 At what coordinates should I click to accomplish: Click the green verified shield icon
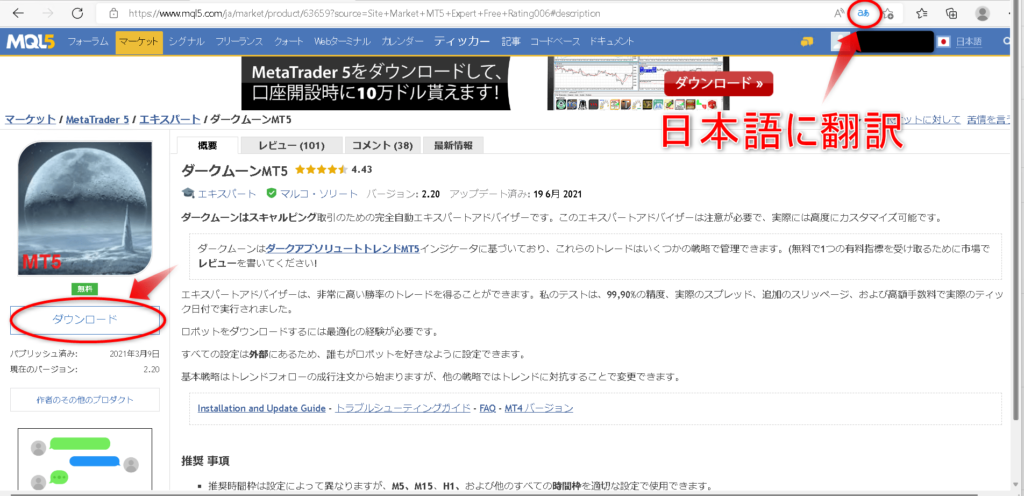[272, 194]
